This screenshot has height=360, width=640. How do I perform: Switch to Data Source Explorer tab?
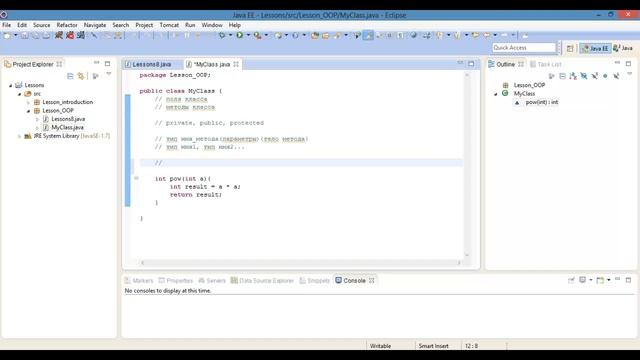pyautogui.click(x=262, y=280)
